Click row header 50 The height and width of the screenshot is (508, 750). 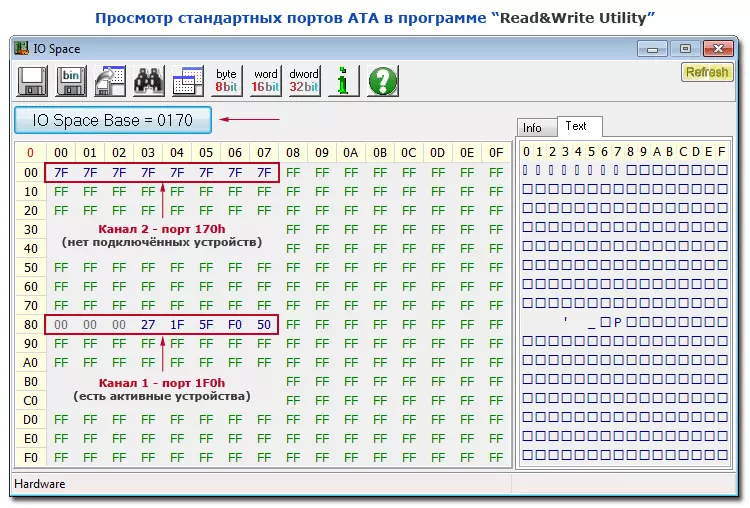point(31,268)
